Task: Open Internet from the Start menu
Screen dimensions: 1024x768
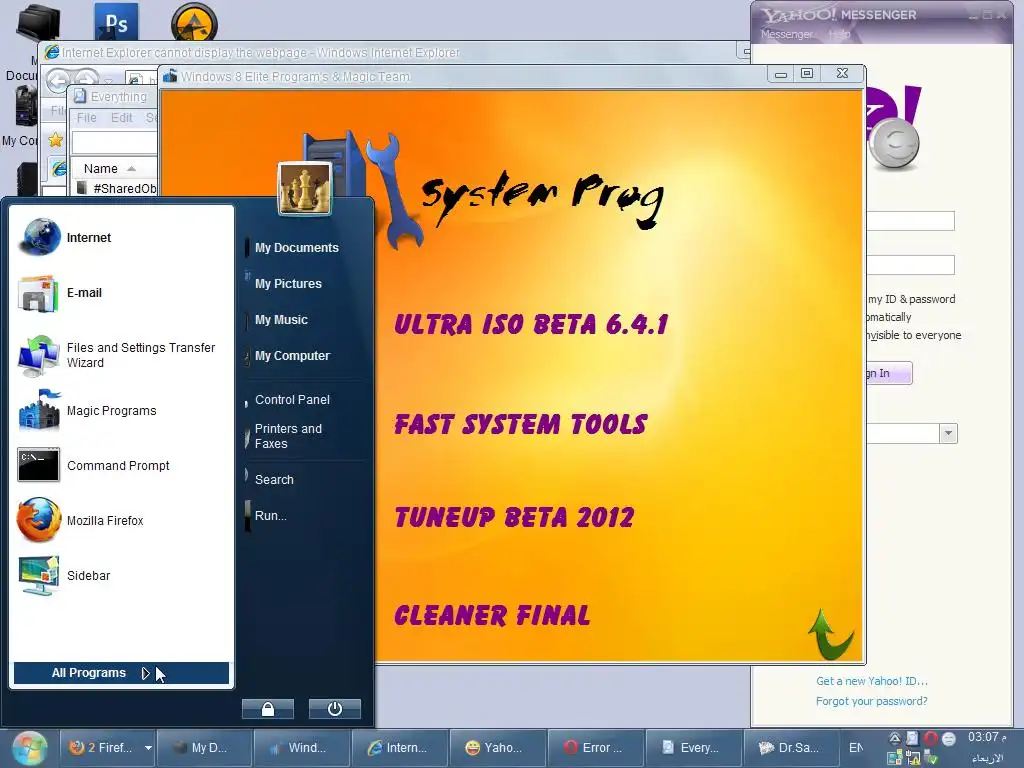Action: click(122, 238)
